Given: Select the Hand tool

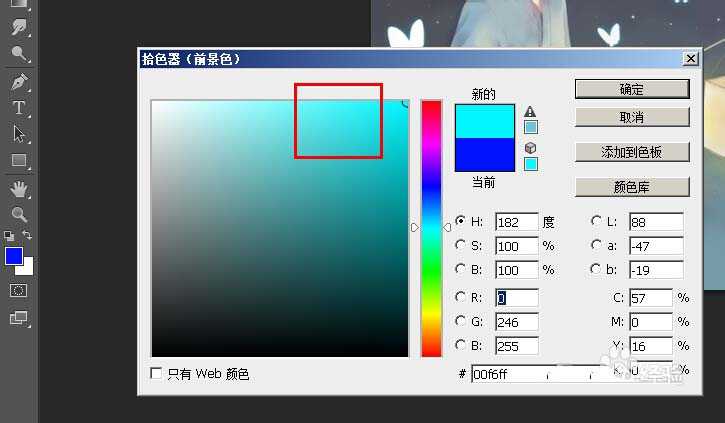Looking at the screenshot, I should tap(18, 188).
